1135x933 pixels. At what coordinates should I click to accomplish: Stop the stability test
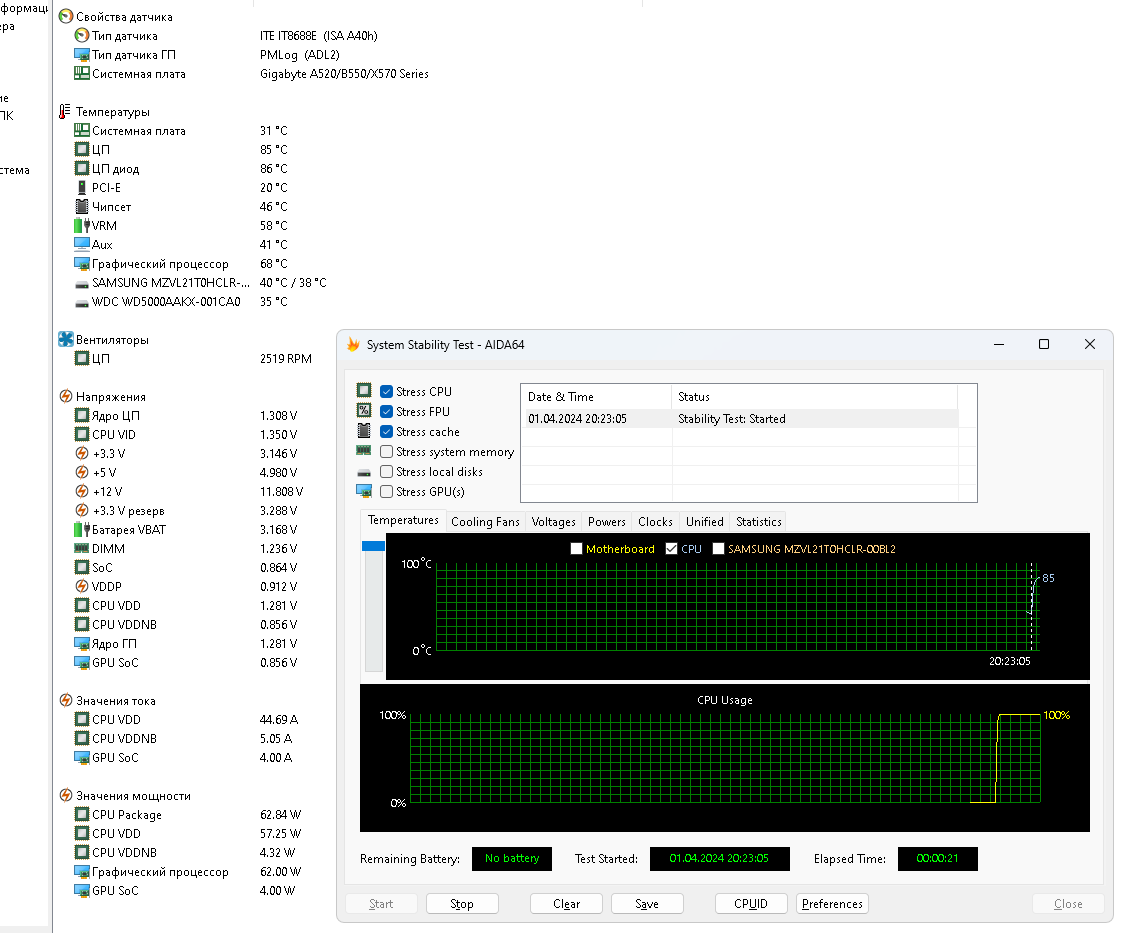pyautogui.click(x=462, y=903)
